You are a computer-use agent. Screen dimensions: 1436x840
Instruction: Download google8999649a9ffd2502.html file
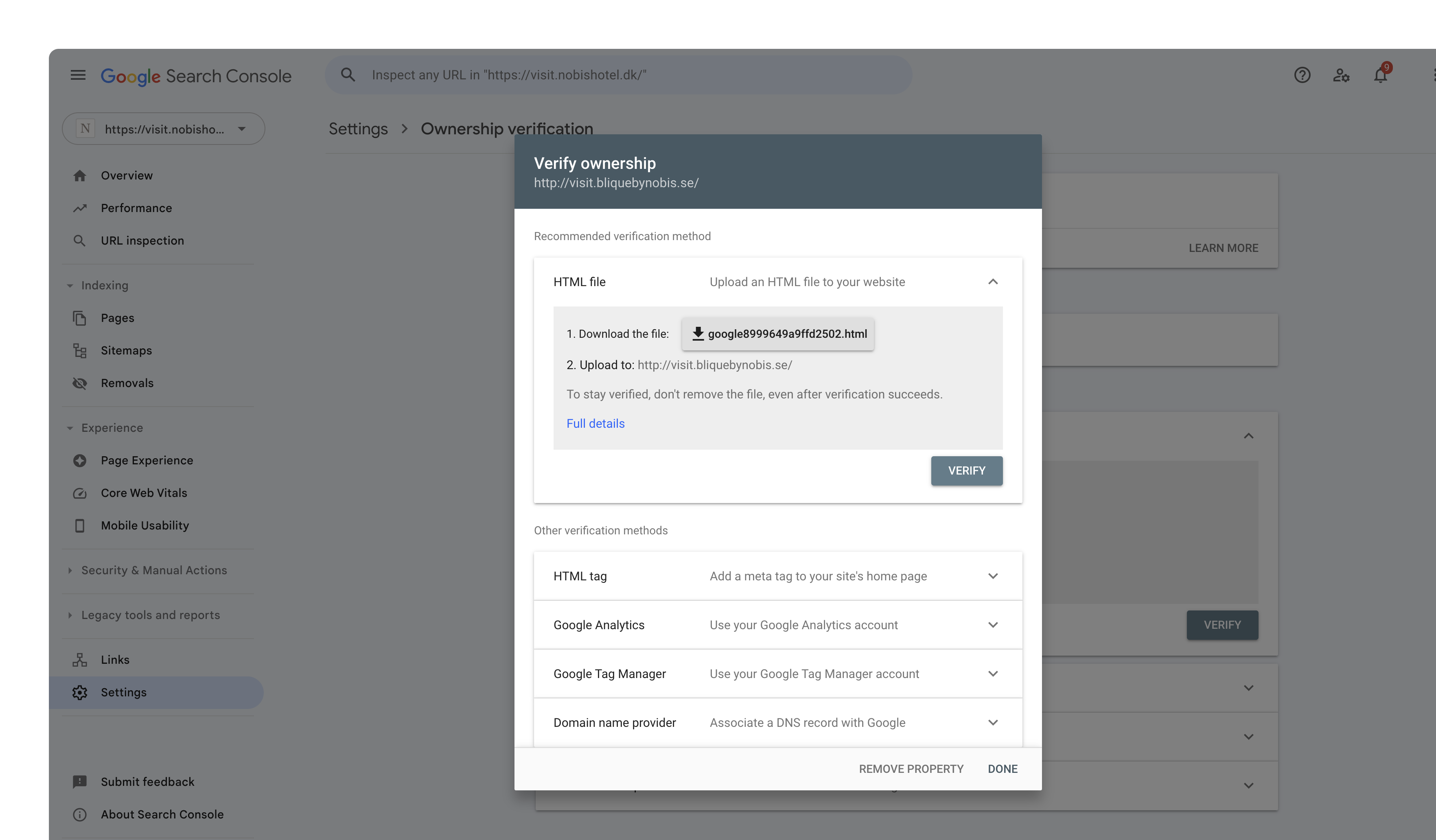point(778,334)
